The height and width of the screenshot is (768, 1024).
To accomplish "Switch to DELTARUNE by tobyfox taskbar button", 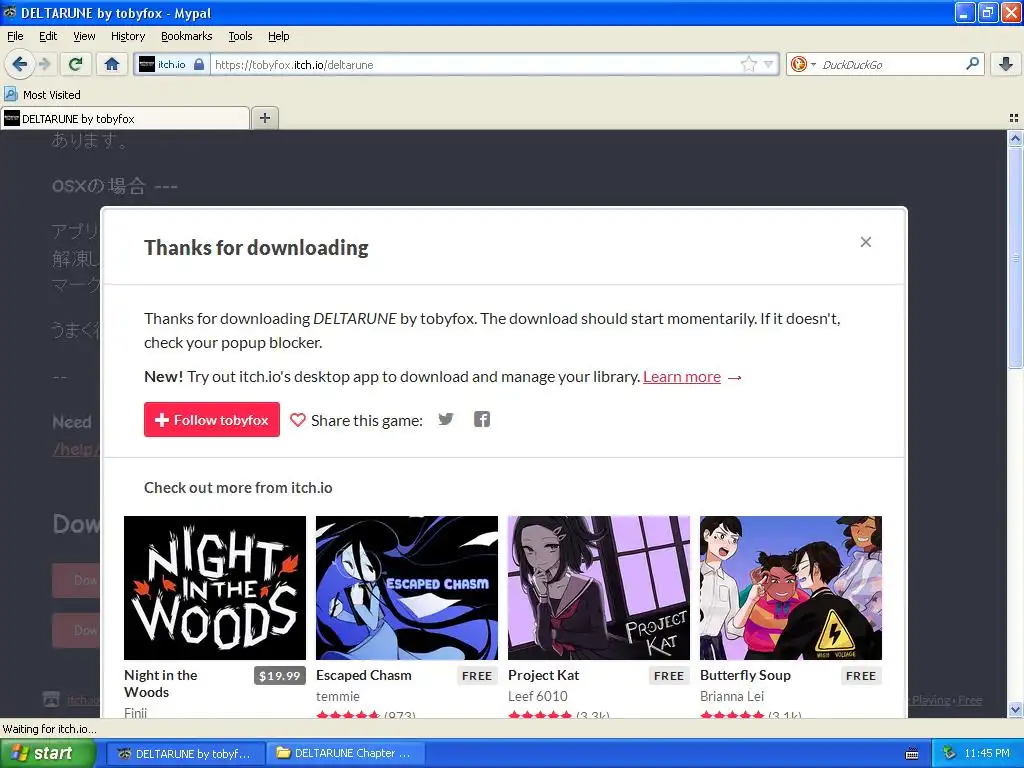I will point(185,754).
